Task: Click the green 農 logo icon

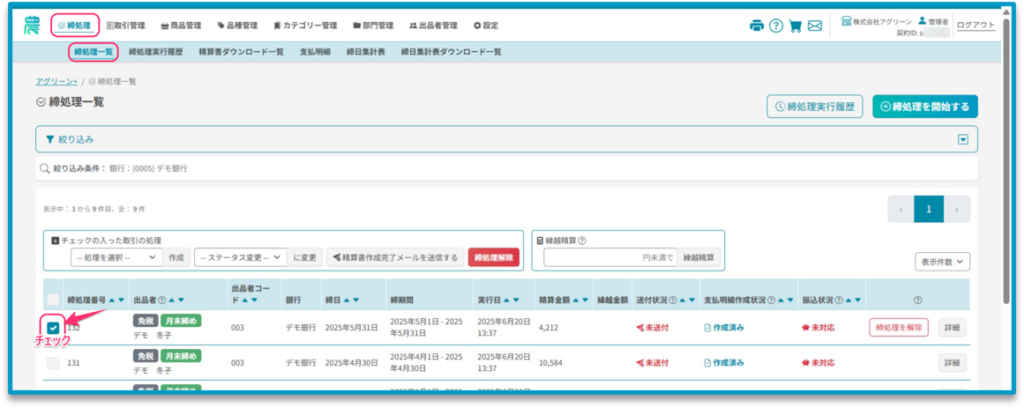Action: 31,25
